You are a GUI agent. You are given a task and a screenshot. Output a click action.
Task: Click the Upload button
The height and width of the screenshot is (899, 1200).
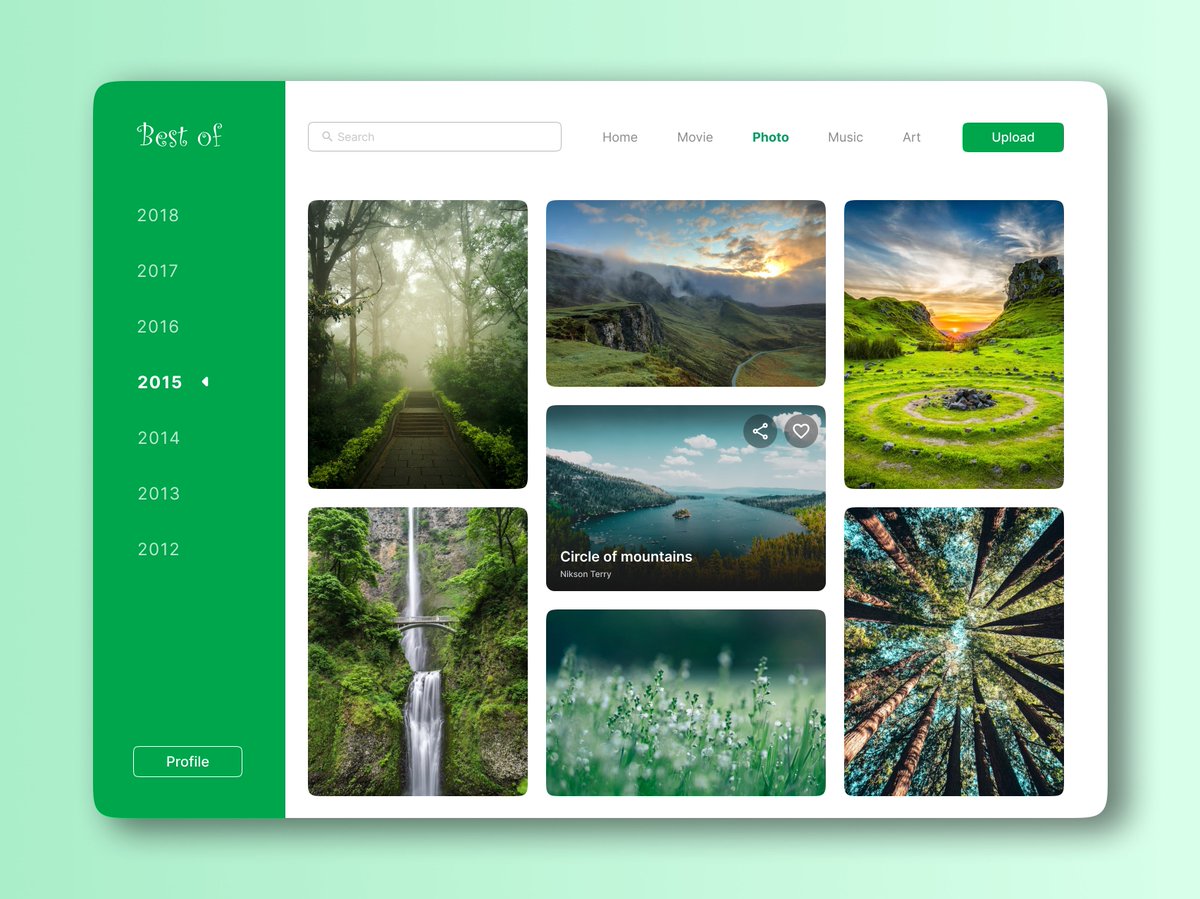coord(1013,137)
